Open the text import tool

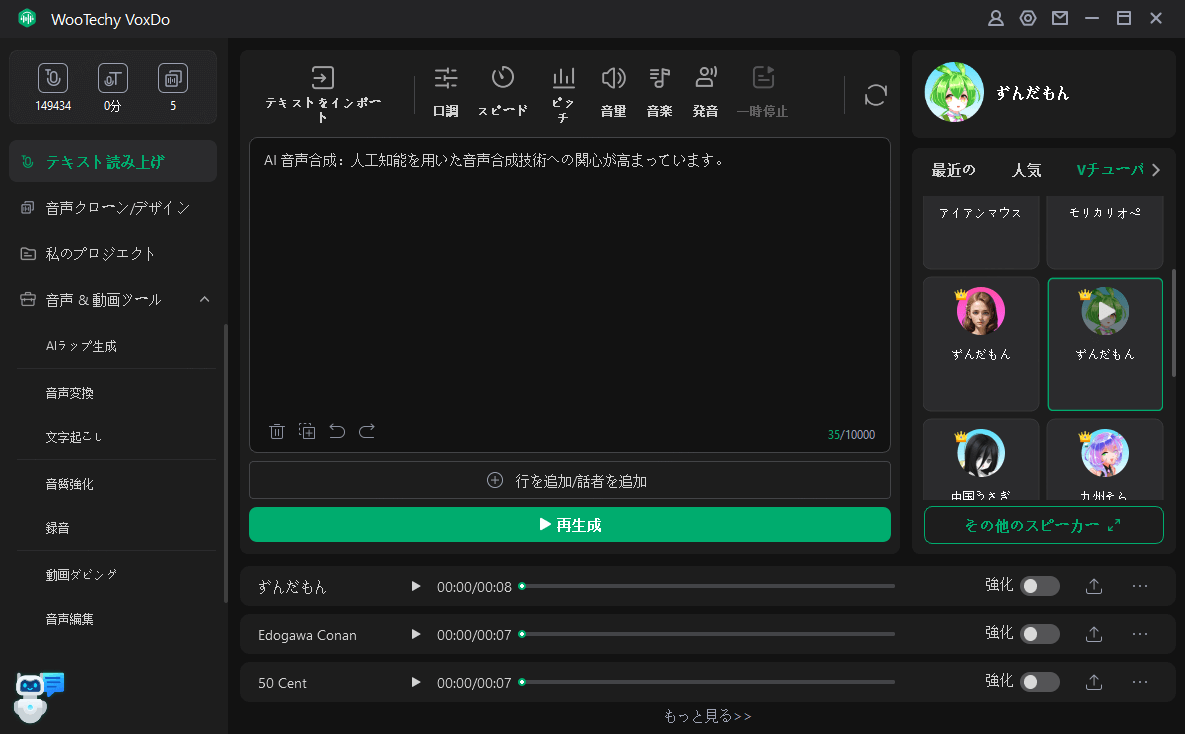[x=323, y=94]
